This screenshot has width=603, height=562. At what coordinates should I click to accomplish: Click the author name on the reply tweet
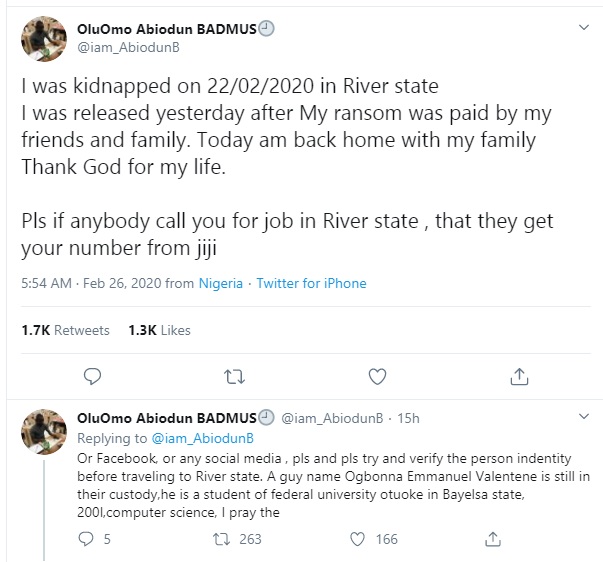[x=166, y=418]
